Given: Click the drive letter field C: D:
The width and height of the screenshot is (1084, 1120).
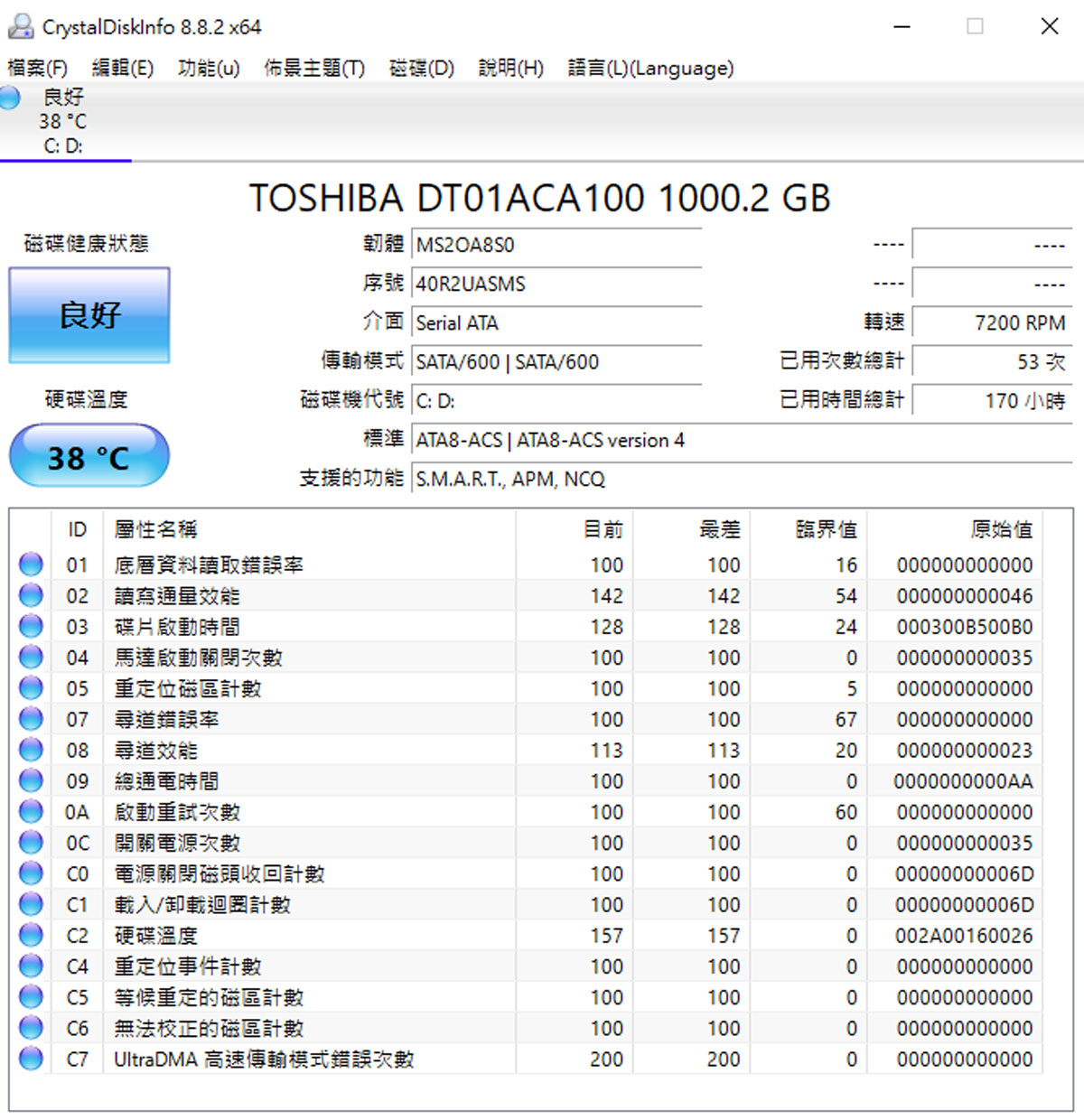Looking at the screenshot, I should tap(556, 400).
